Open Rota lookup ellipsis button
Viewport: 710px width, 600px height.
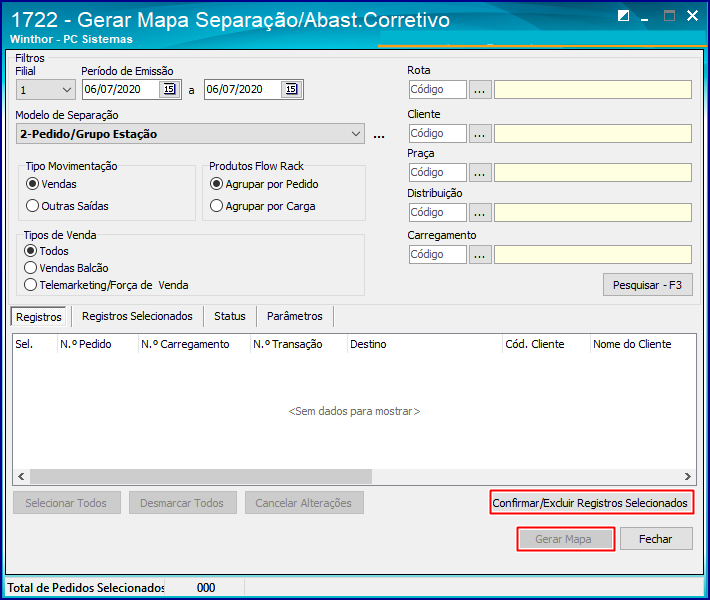click(x=480, y=90)
